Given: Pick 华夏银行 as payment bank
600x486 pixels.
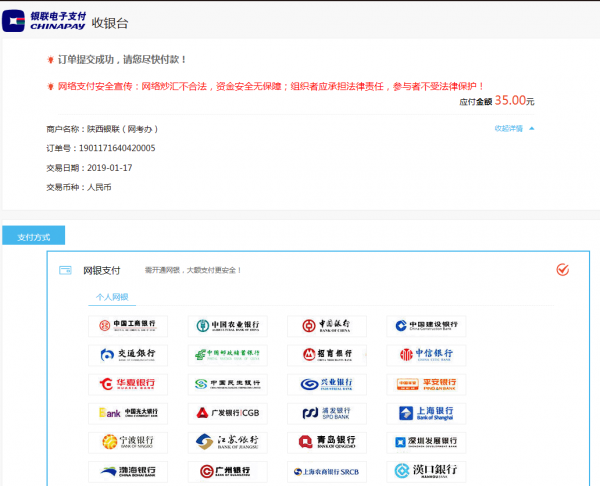Looking at the screenshot, I should pyautogui.click(x=128, y=384).
